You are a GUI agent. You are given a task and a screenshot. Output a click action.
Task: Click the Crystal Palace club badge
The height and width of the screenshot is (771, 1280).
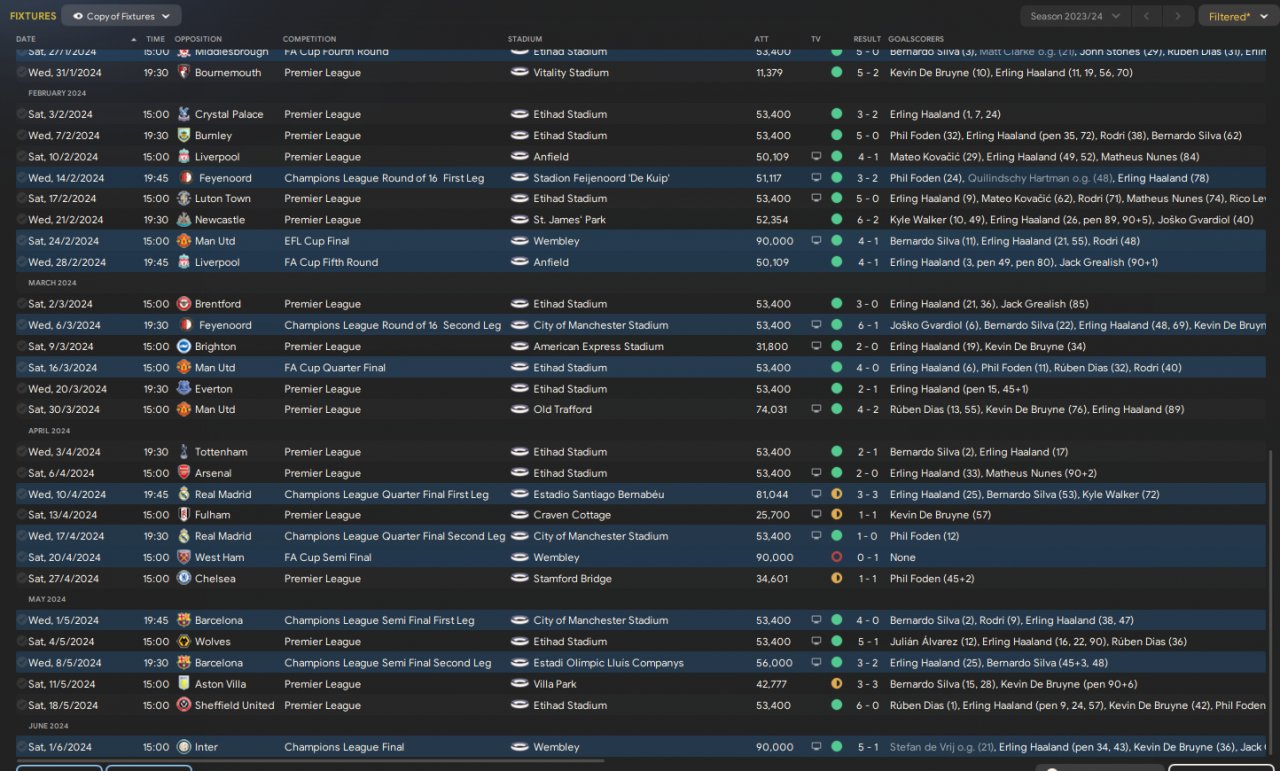tap(184, 114)
